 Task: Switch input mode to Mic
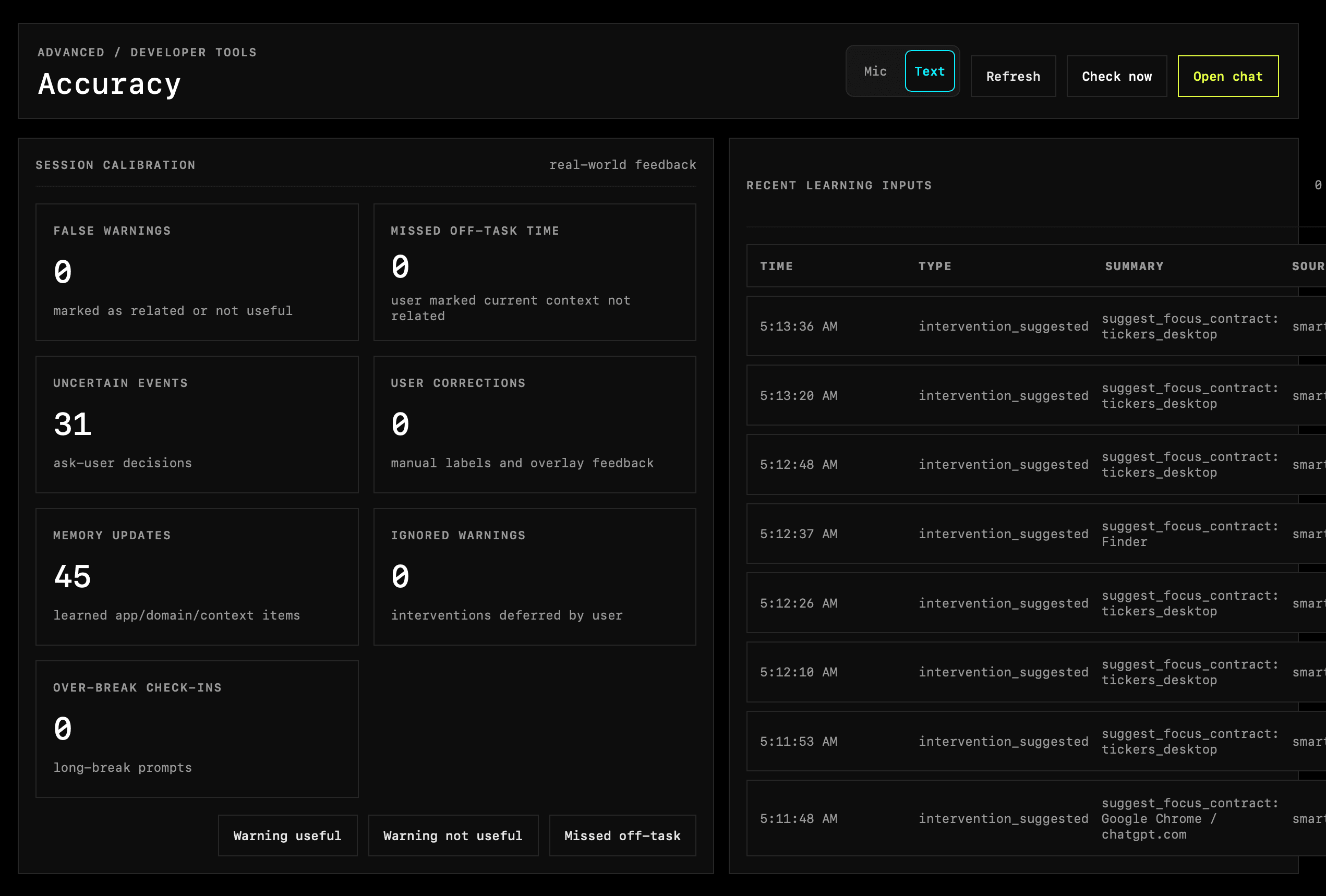(875, 71)
